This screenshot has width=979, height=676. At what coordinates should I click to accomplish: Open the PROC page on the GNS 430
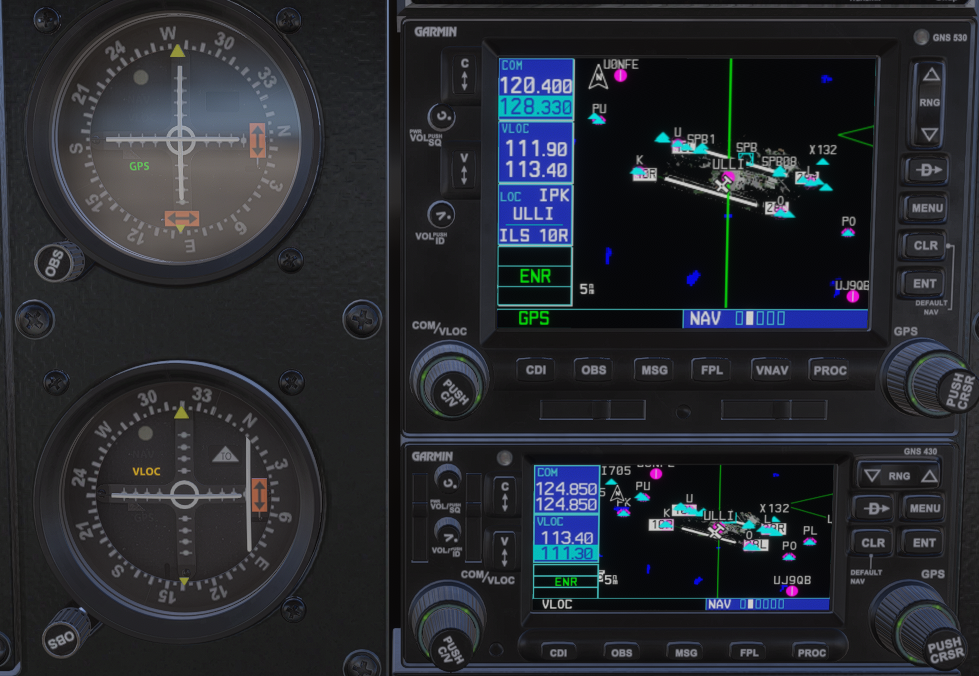(x=811, y=652)
